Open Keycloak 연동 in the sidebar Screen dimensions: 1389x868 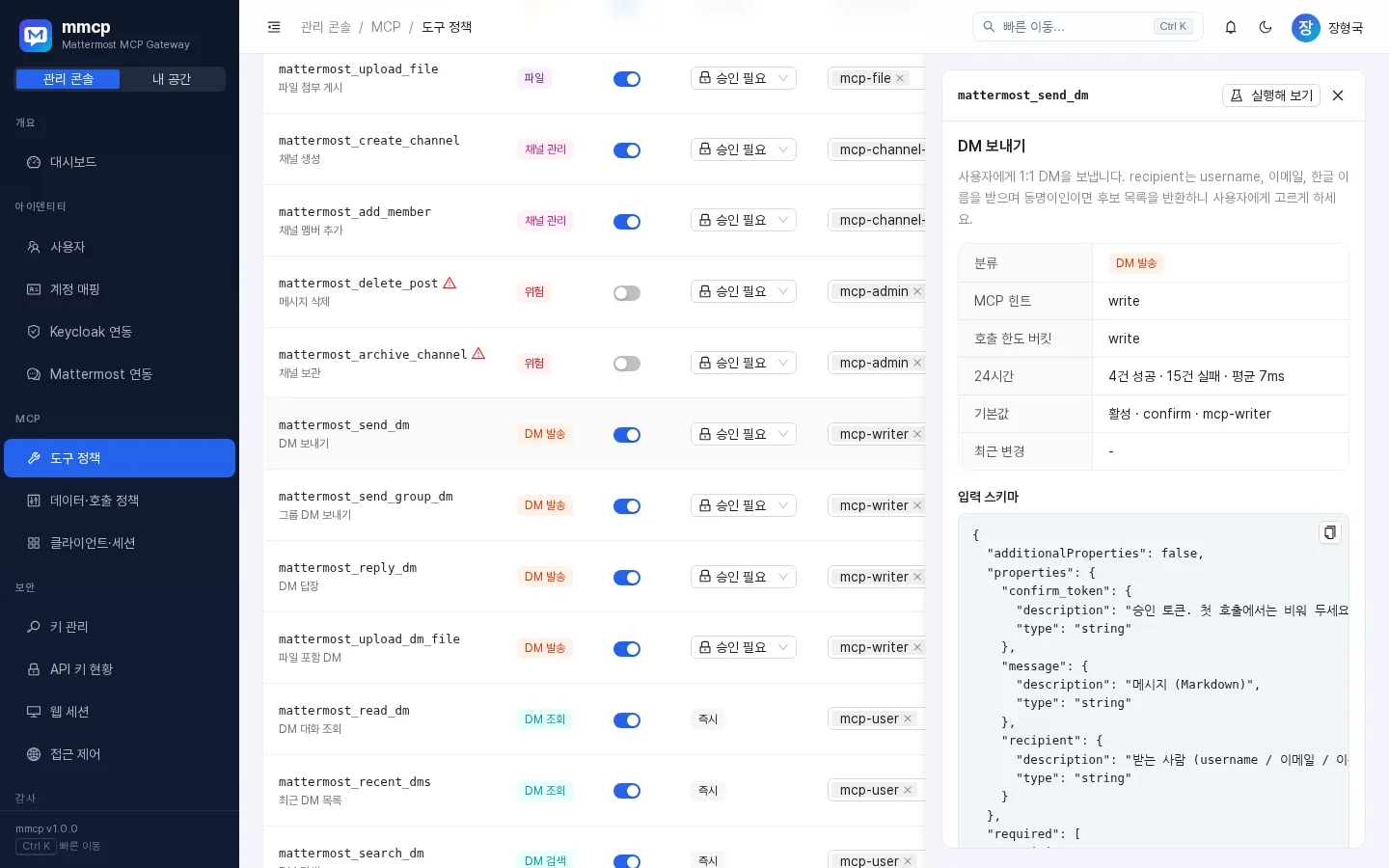(120, 332)
